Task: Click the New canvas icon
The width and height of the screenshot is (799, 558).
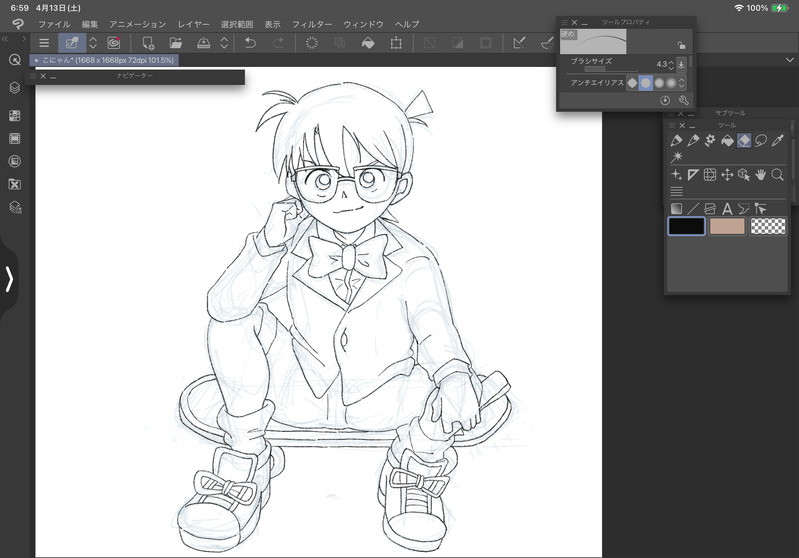Action: click(148, 43)
